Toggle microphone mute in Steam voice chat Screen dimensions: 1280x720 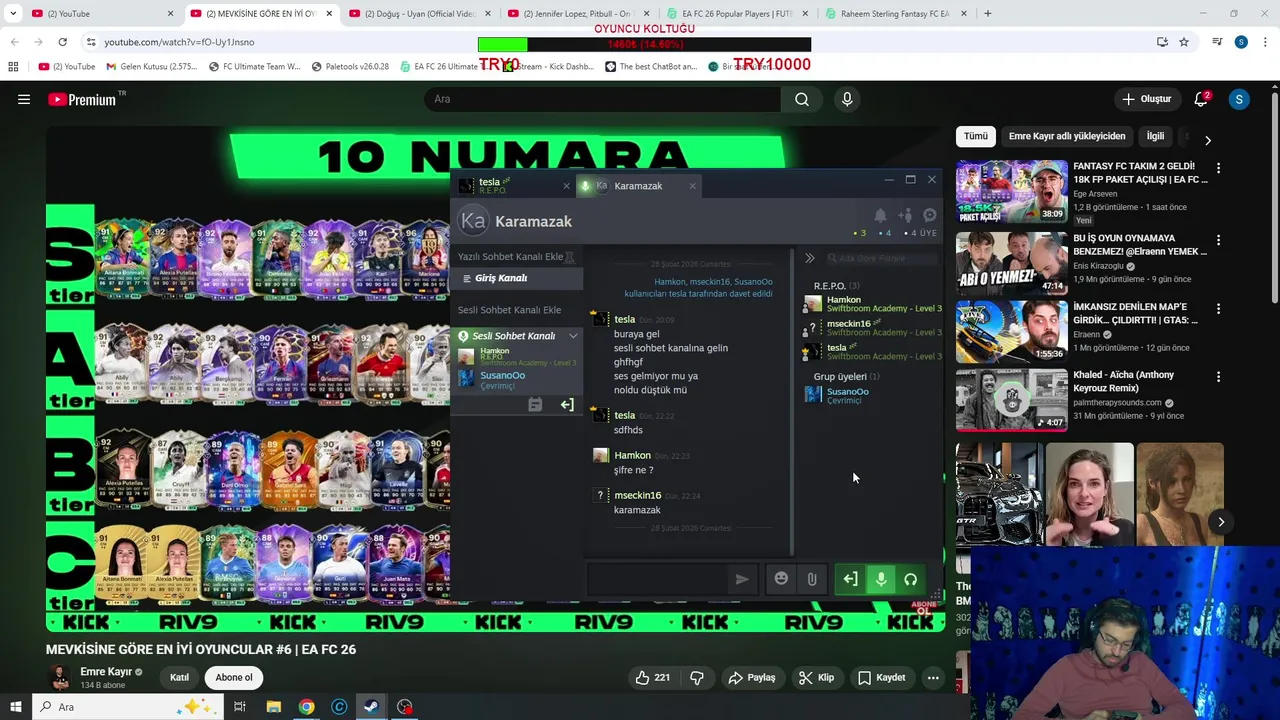click(x=881, y=579)
